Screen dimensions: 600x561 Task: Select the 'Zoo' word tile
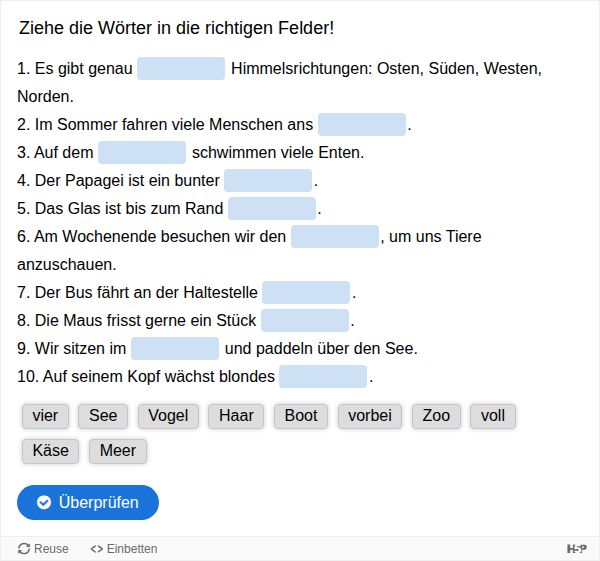coord(436,416)
